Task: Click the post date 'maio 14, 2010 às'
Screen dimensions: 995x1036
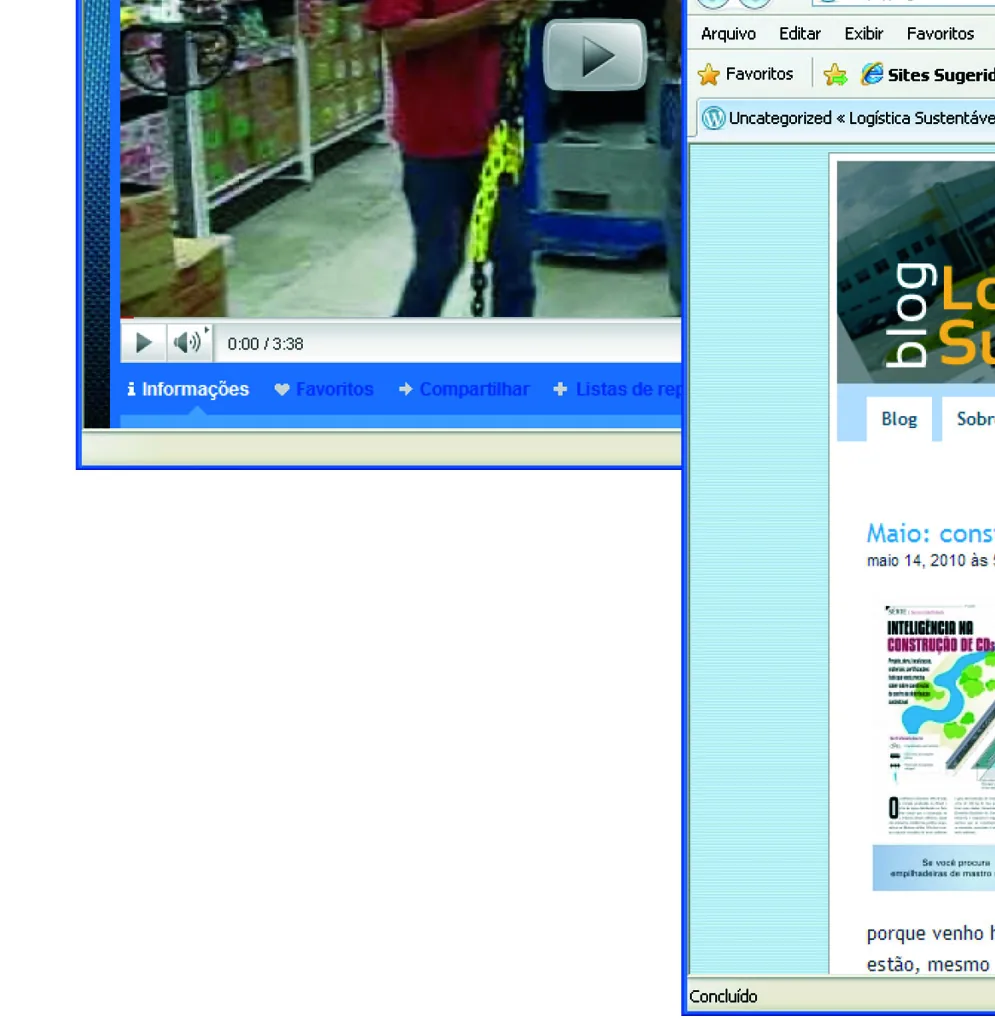Action: coord(927,561)
